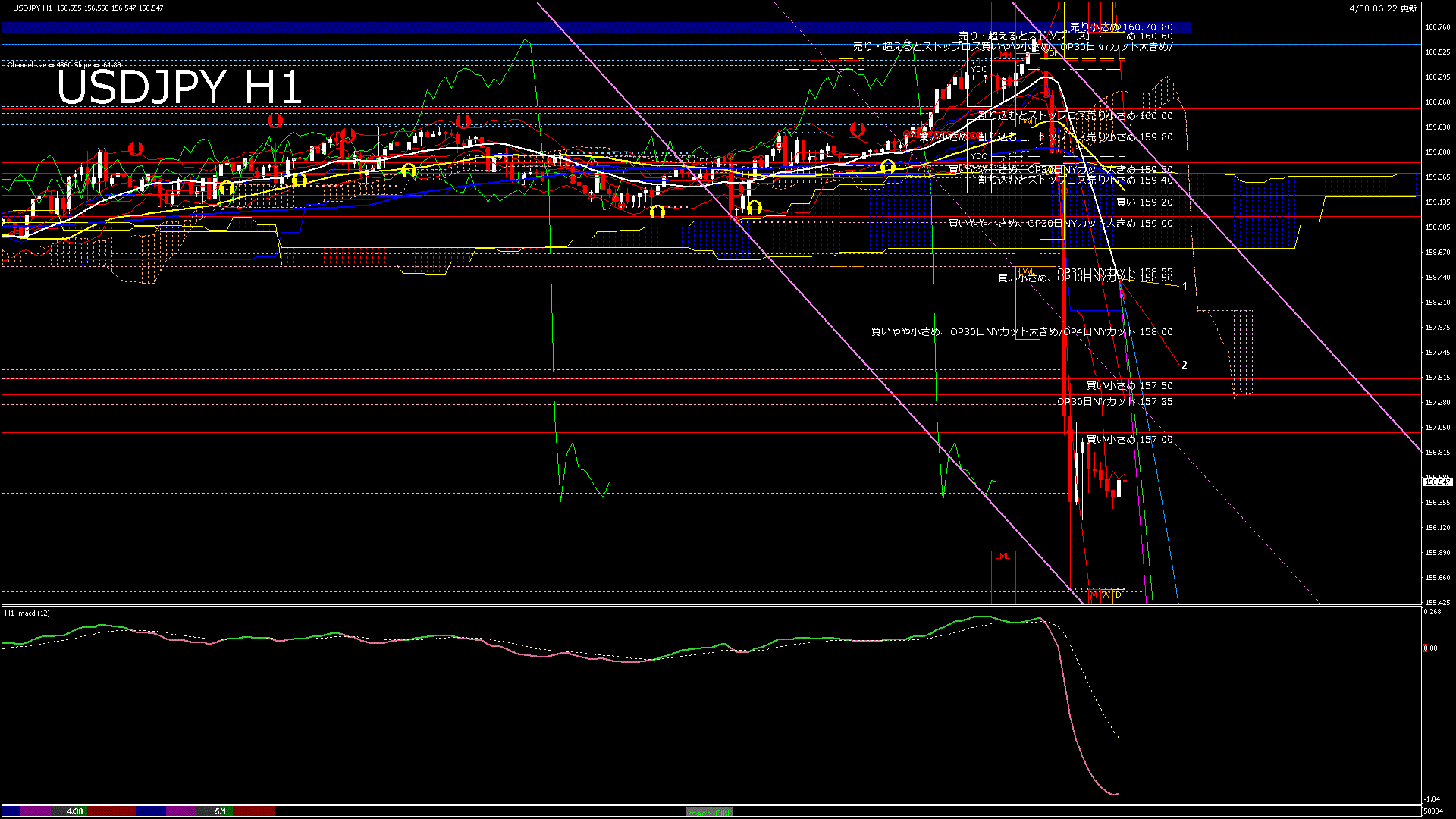
Task: Toggle the green 'macd ON' button
Action: tap(709, 812)
